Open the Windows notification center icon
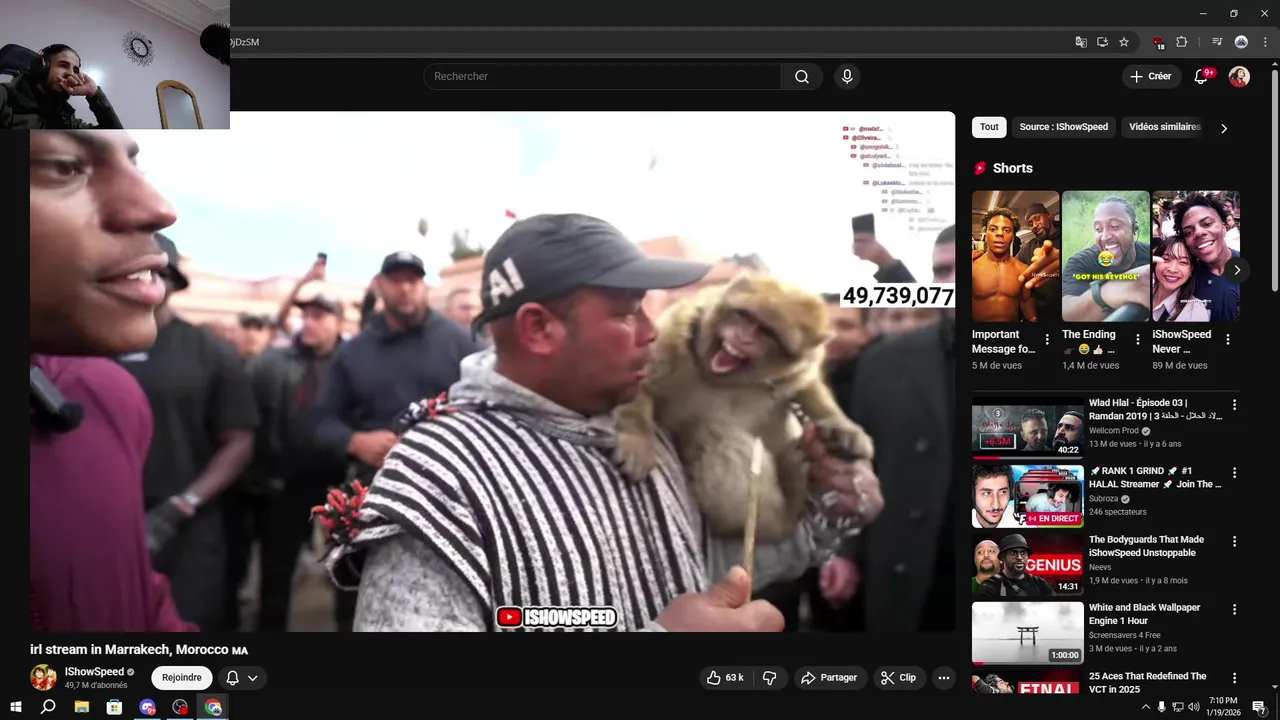 click(1259, 707)
